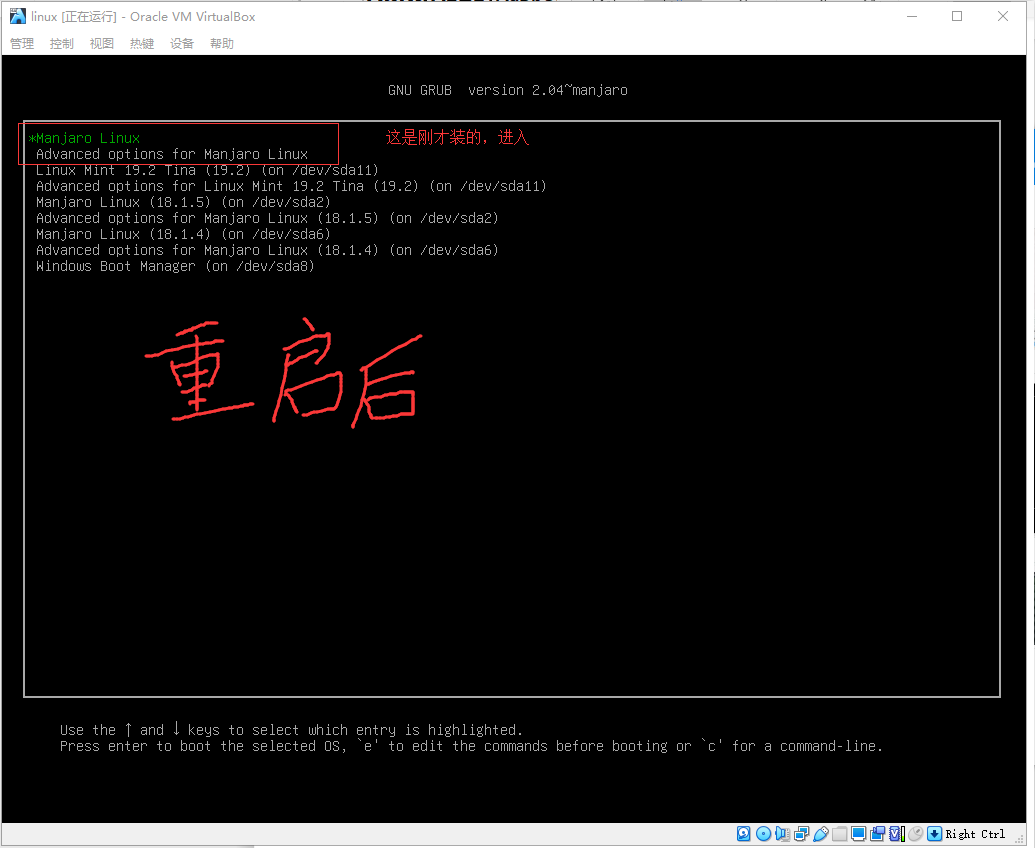
Task: Click the display monitor status icon
Action: point(858,834)
